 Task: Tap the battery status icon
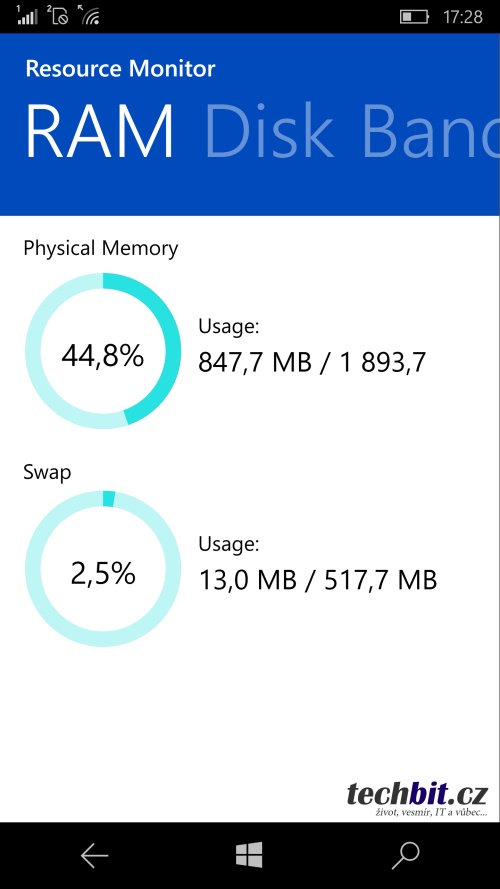[x=414, y=17]
